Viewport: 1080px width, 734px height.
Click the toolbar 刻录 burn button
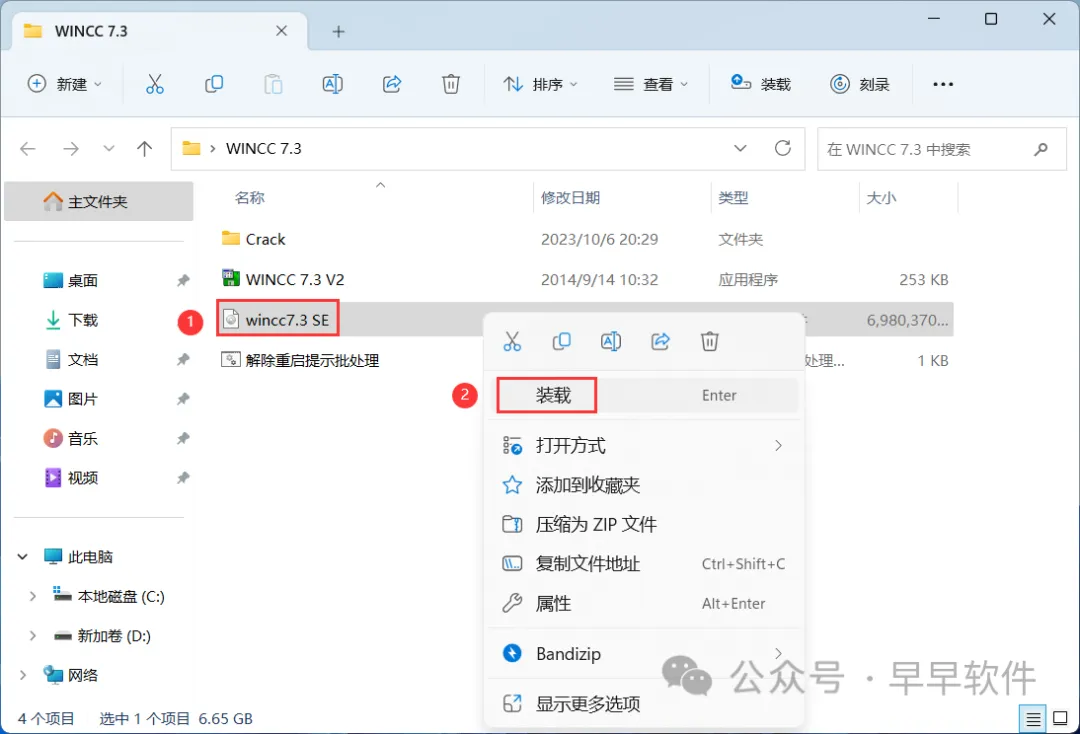click(860, 84)
